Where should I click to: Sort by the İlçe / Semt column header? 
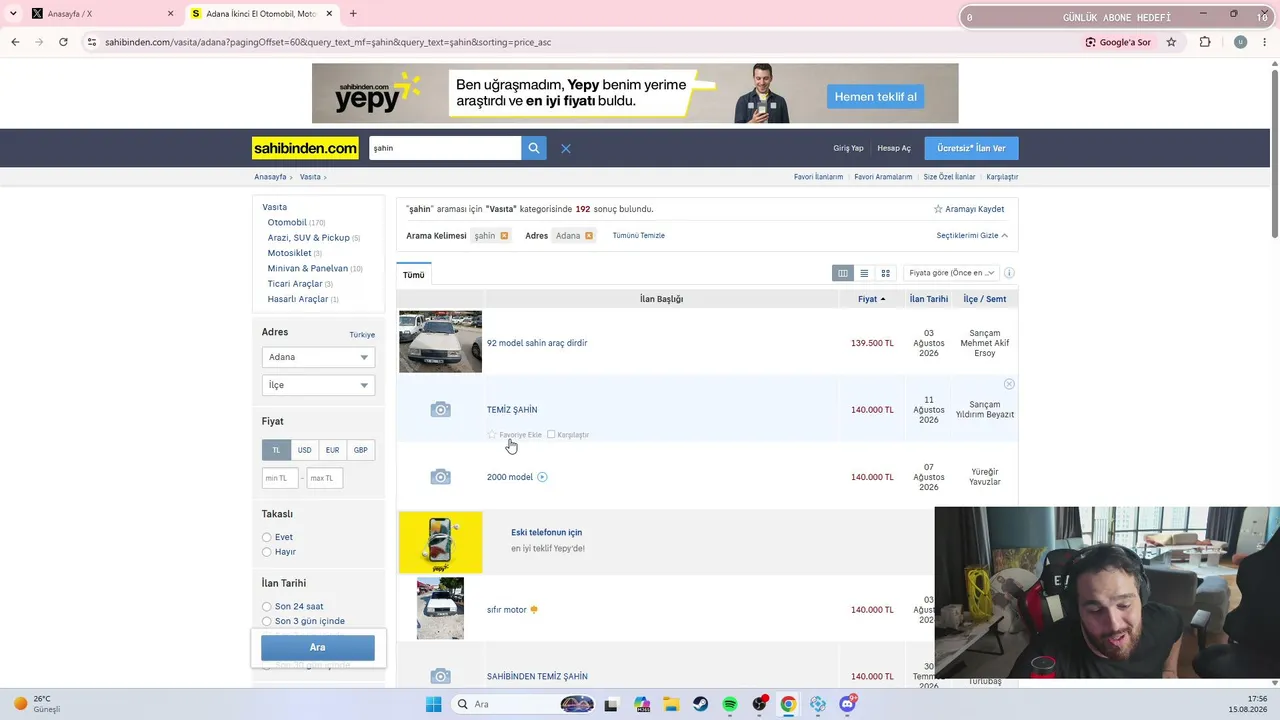[985, 299]
